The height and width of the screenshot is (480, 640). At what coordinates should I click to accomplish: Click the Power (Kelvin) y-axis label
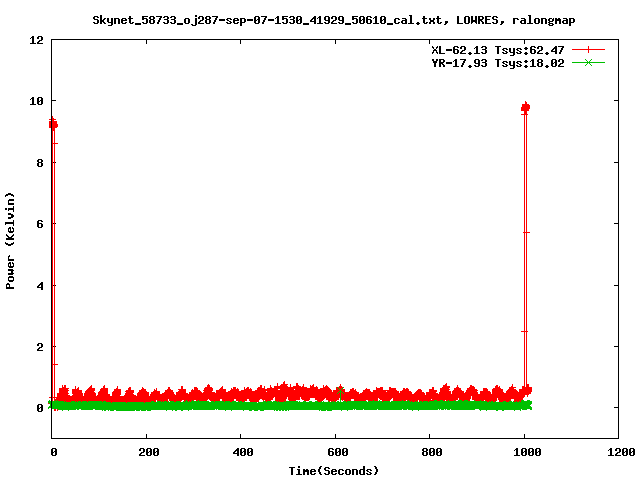pos(10,241)
